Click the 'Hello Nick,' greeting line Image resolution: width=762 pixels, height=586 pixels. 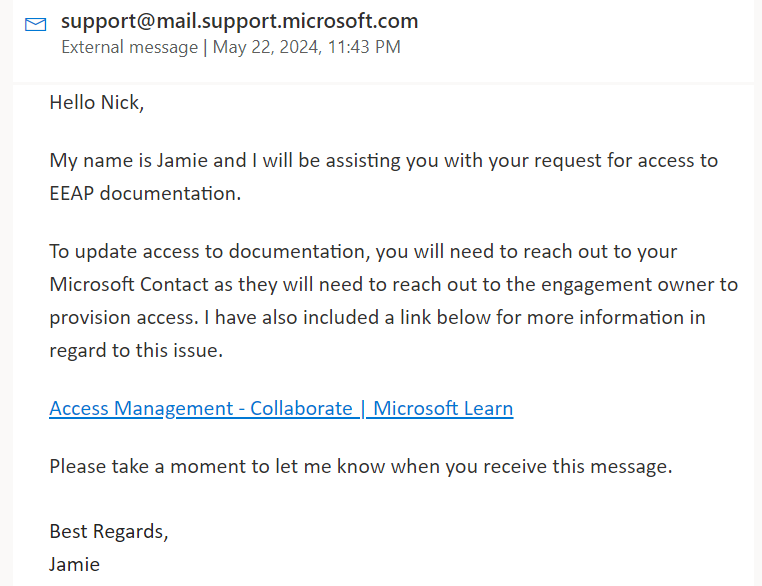[97, 103]
